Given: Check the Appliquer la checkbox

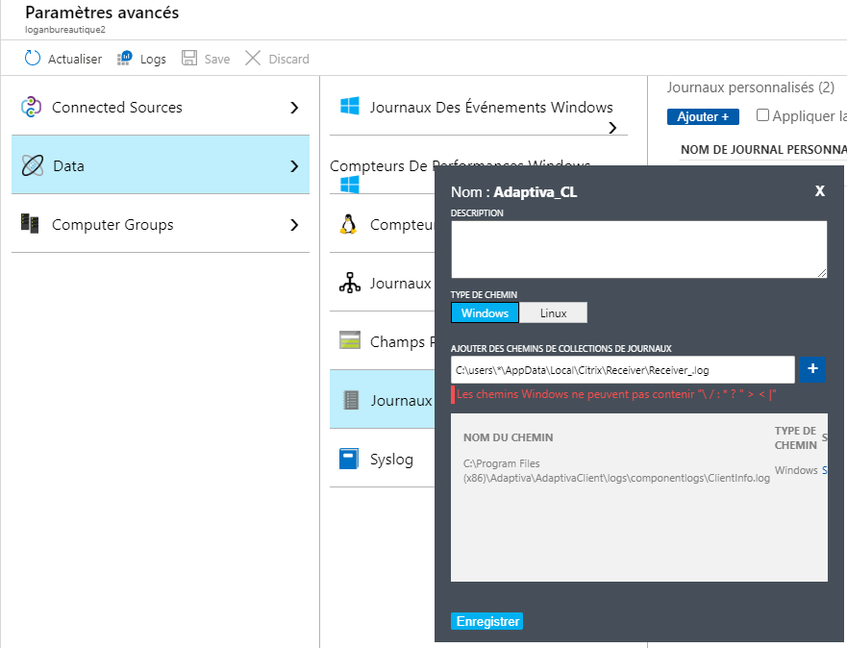Looking at the screenshot, I should pyautogui.click(x=763, y=116).
